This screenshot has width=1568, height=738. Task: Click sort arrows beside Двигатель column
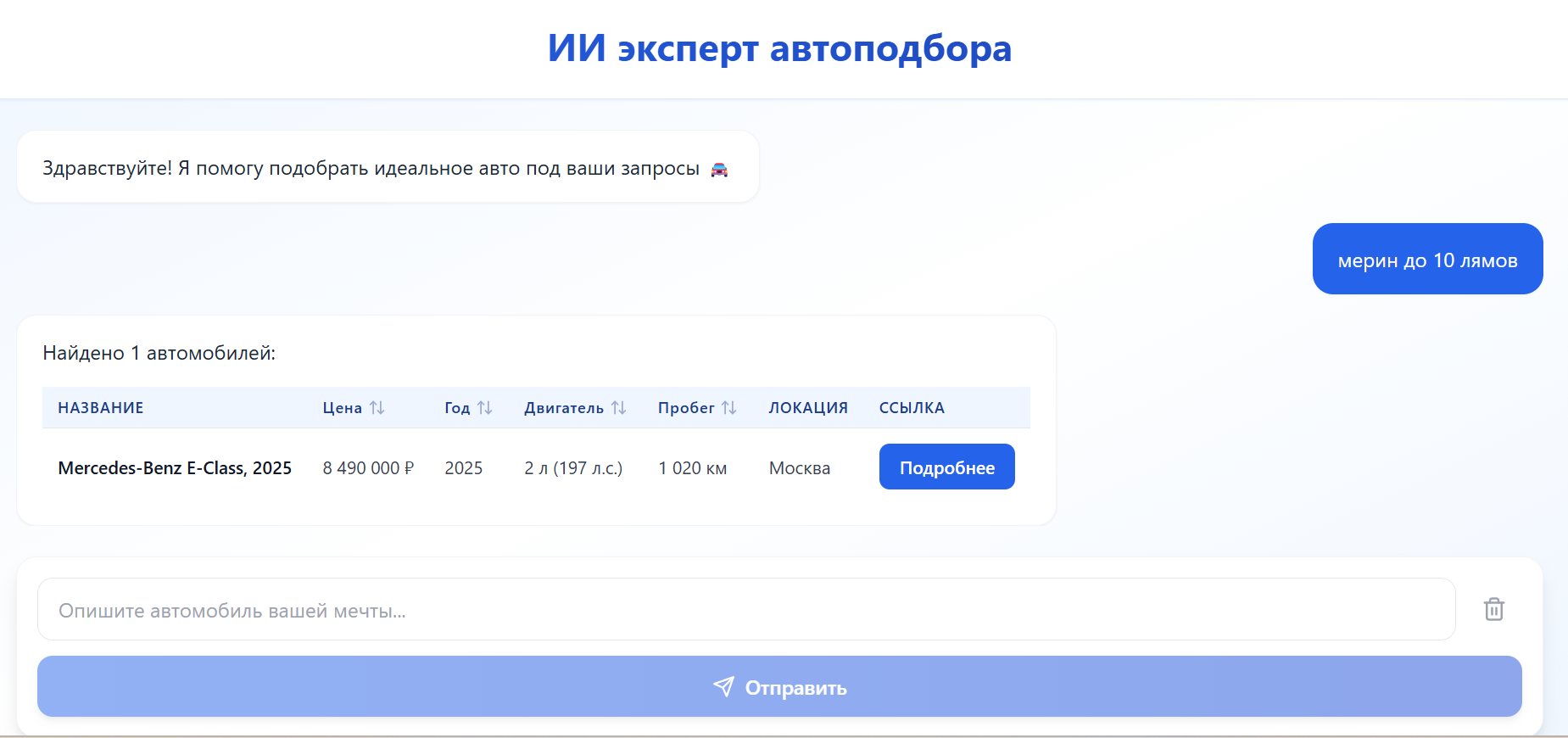[x=619, y=408]
